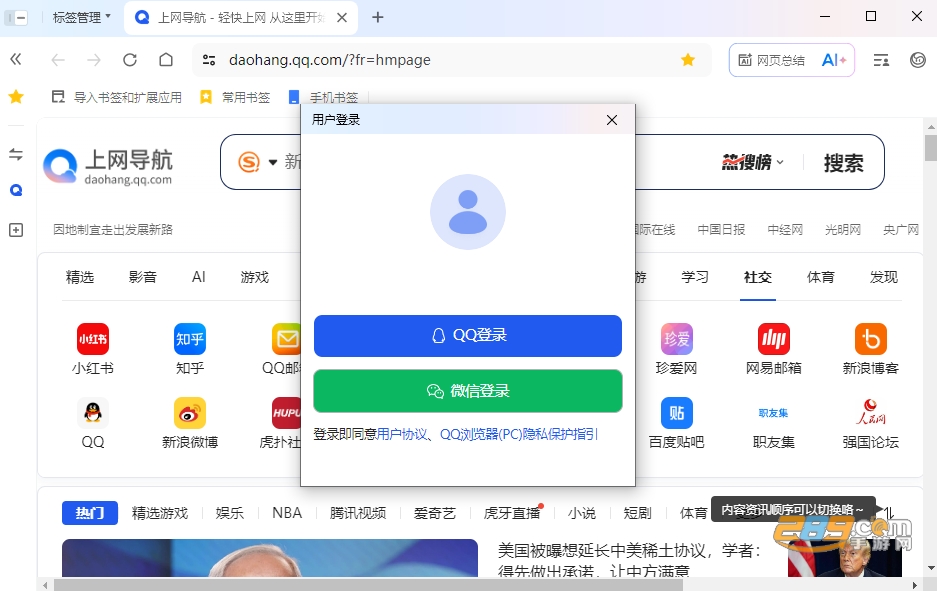Select the AI category tab
The width and height of the screenshot is (937, 591).
click(198, 277)
